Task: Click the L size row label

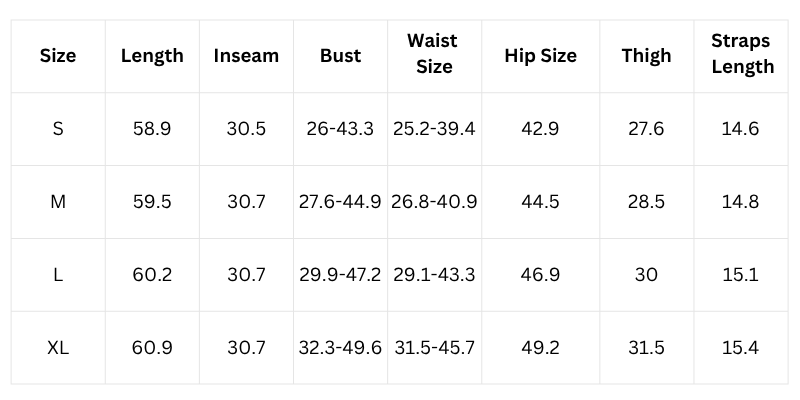Action: pos(58,275)
